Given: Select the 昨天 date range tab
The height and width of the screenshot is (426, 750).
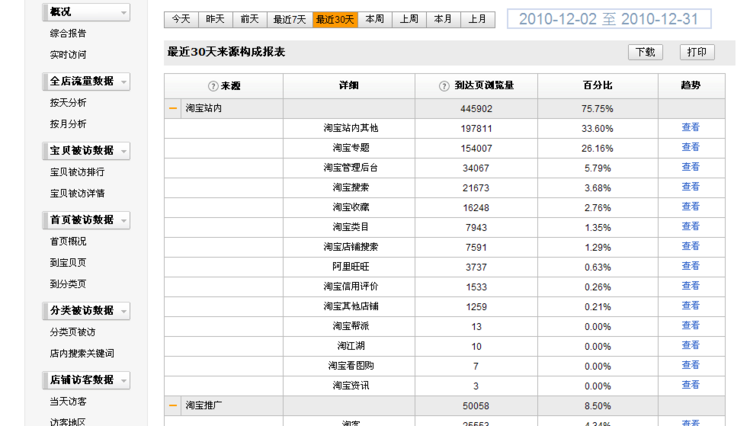Looking at the screenshot, I should click(x=215, y=19).
